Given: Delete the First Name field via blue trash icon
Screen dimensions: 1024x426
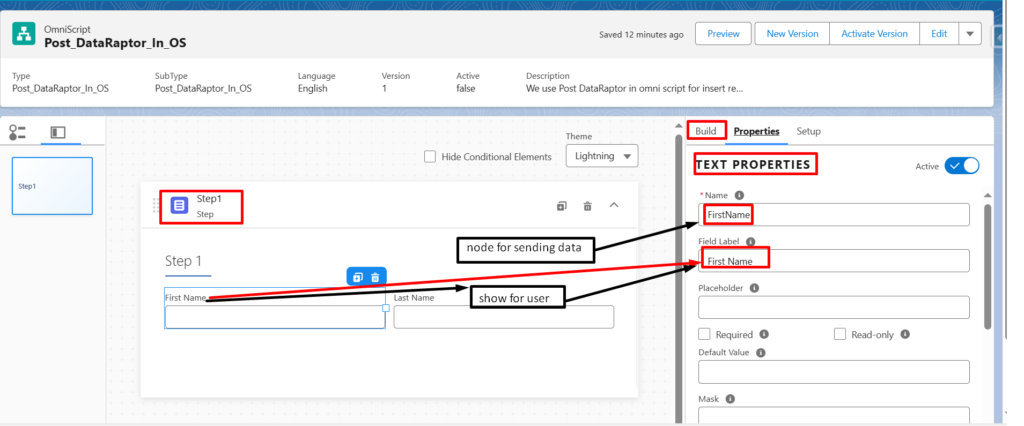Looking at the screenshot, I should tap(376, 277).
